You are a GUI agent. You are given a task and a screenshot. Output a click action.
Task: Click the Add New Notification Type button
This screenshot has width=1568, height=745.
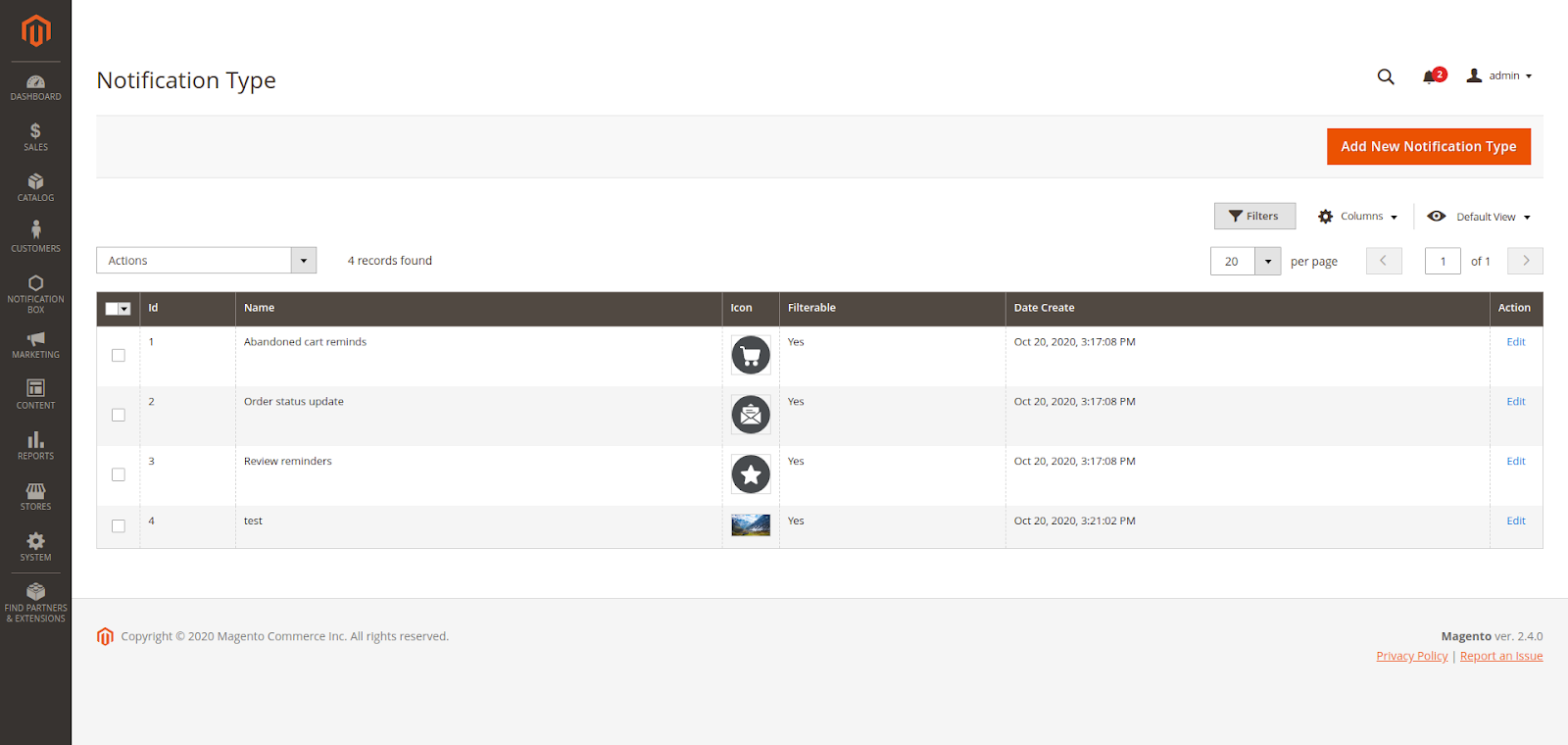(x=1429, y=146)
